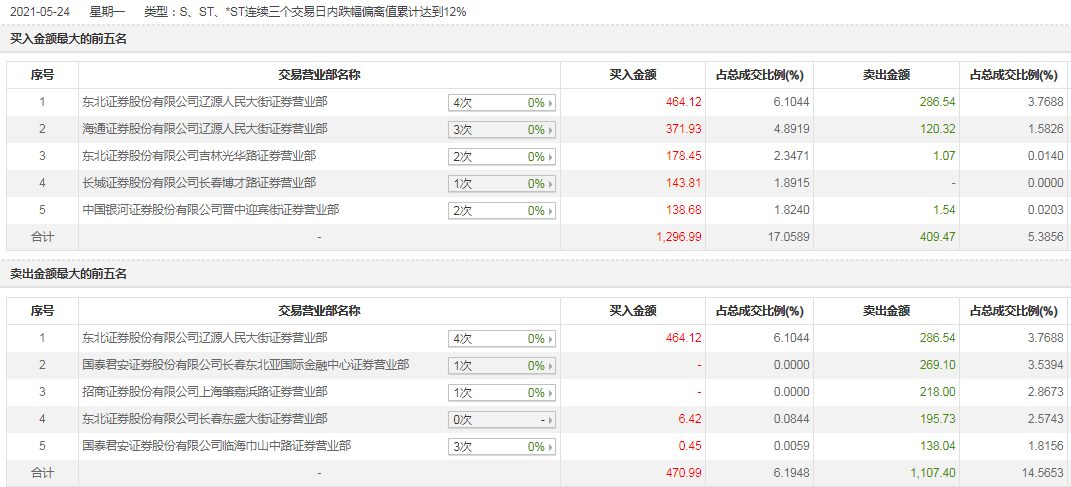Open 海通证券股份有限公司辽源人民大街证券营业部
The image size is (1071, 487).
[x=205, y=128]
